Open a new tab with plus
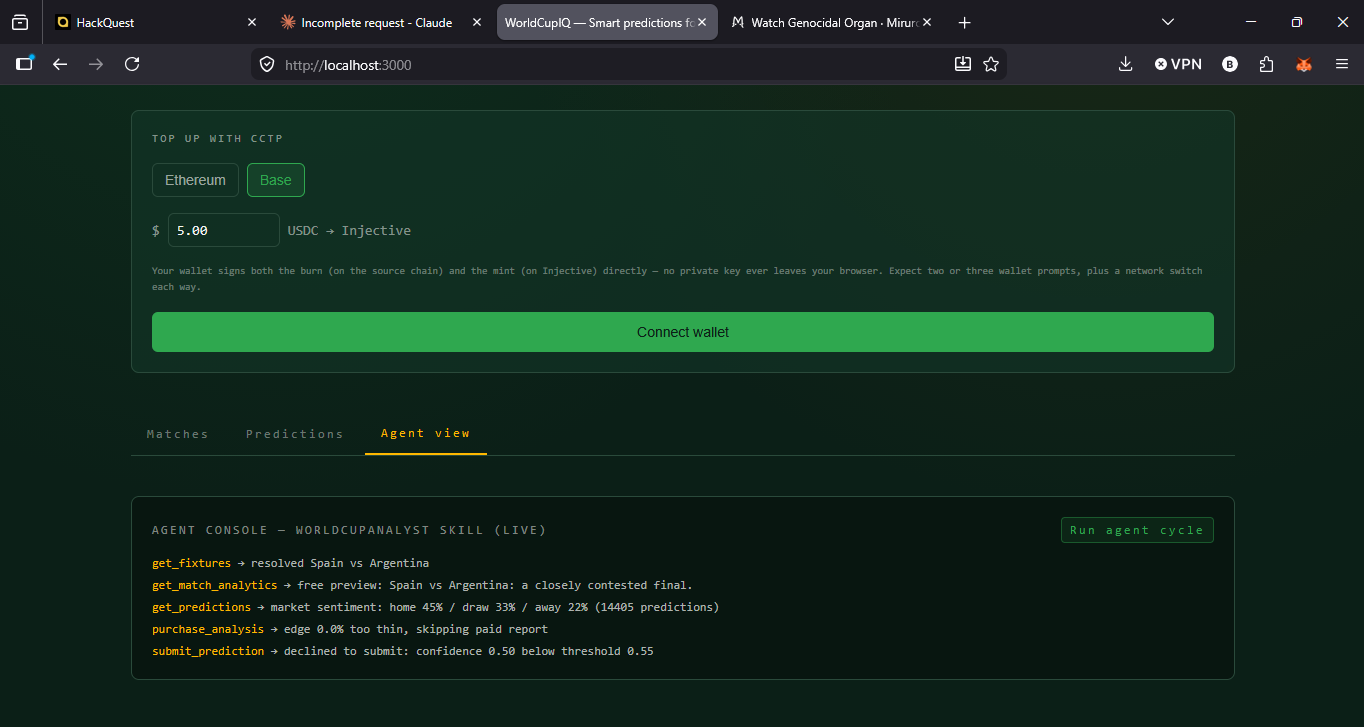1364x727 pixels. 964,22
